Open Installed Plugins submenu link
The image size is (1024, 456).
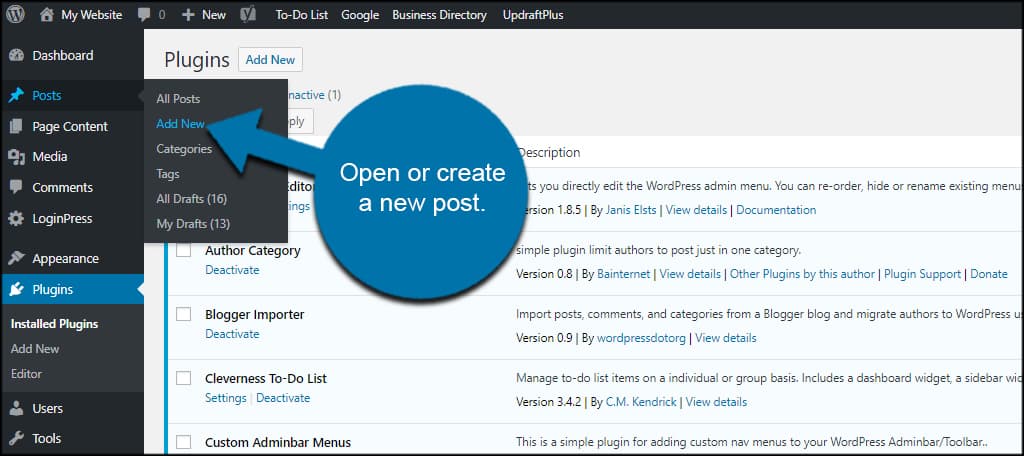[54, 324]
